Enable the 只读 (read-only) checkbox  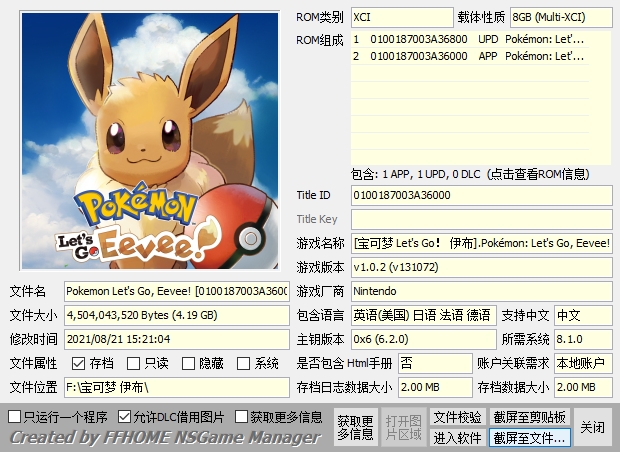pos(134,364)
